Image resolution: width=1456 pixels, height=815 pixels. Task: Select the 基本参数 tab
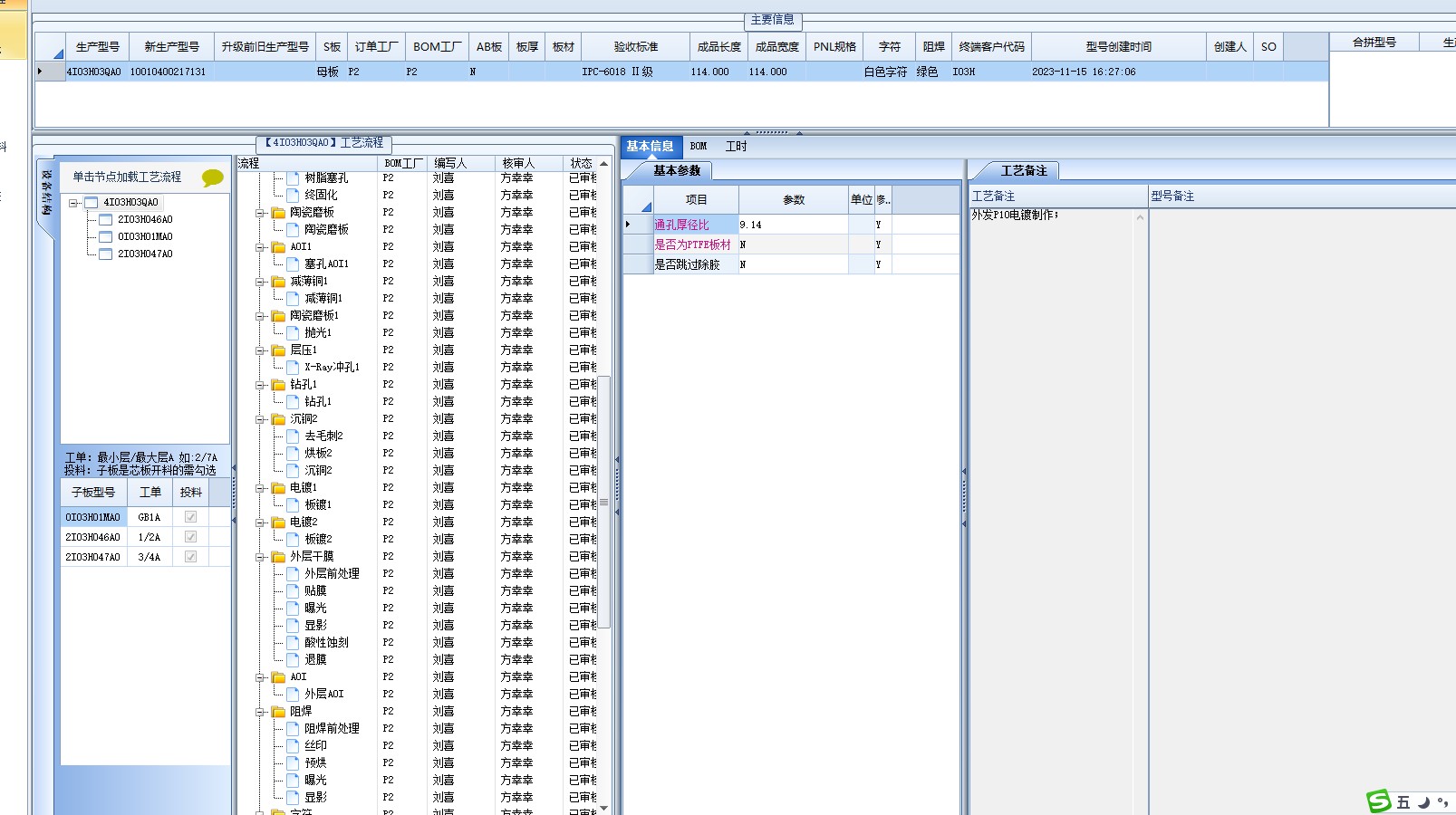(x=677, y=170)
